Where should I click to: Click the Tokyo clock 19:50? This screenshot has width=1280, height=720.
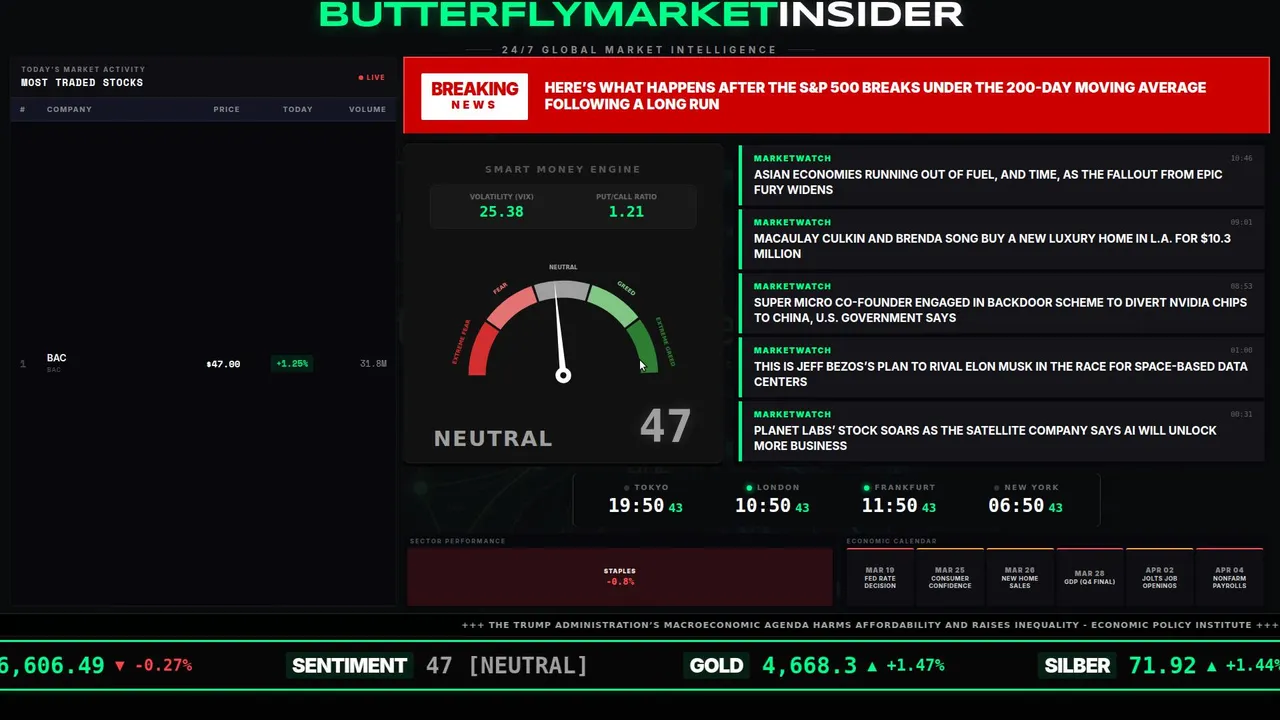pyautogui.click(x=636, y=506)
